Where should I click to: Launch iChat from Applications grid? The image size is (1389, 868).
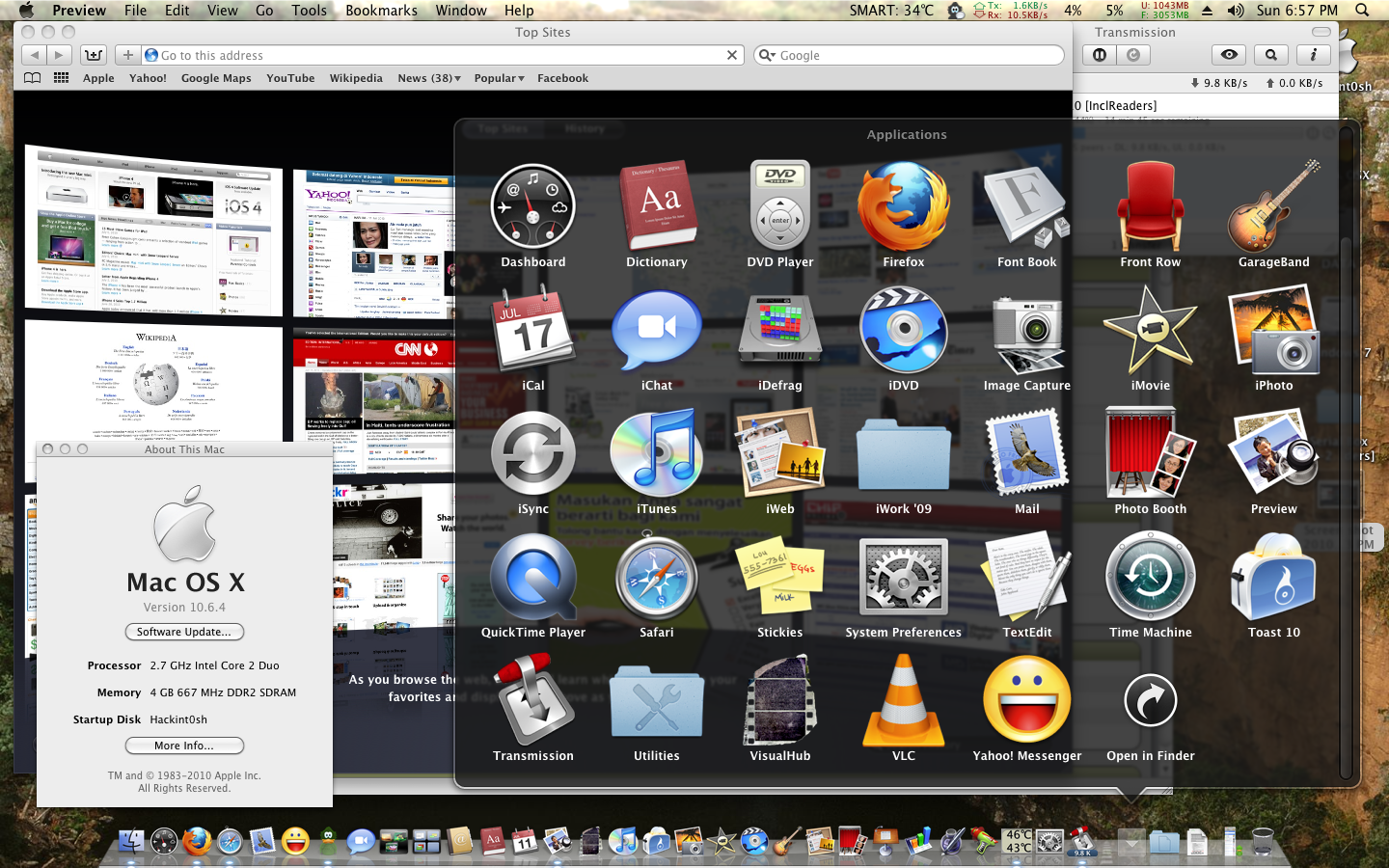click(657, 330)
